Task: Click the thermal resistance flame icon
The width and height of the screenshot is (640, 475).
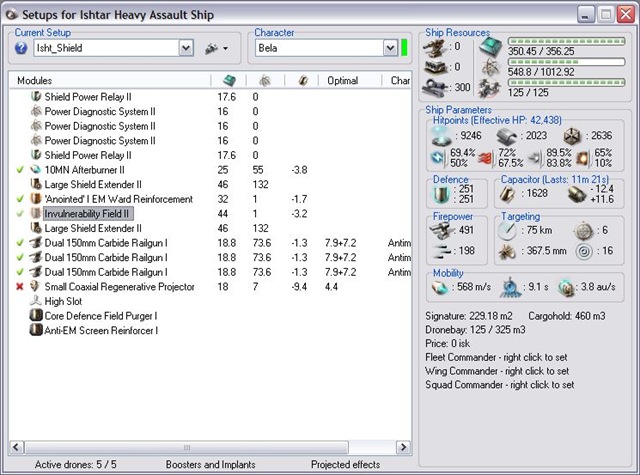Action: pos(486,158)
